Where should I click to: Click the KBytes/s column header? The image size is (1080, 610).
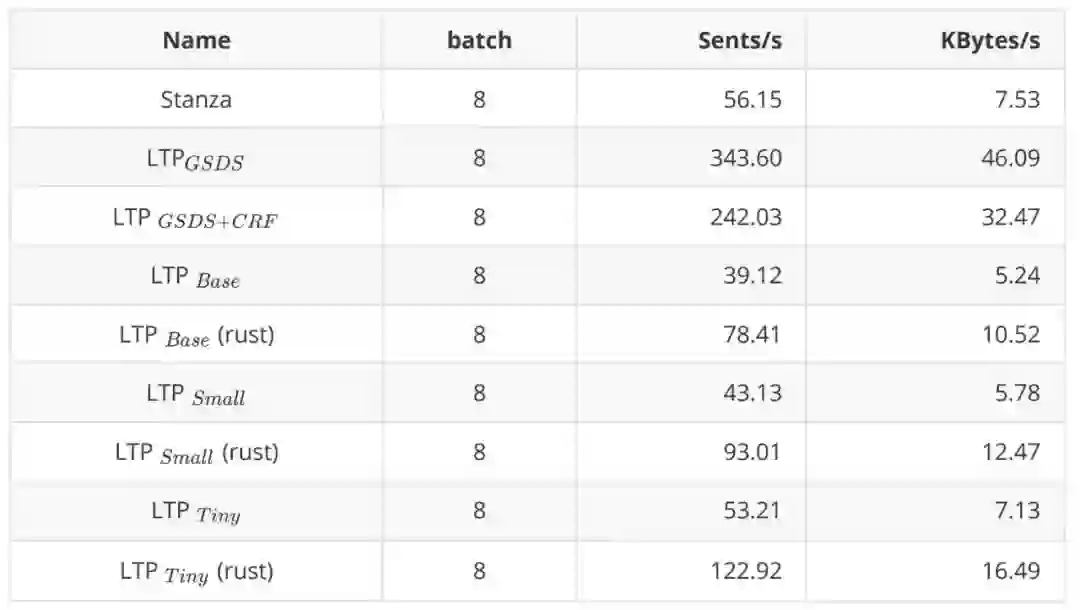(x=990, y=41)
